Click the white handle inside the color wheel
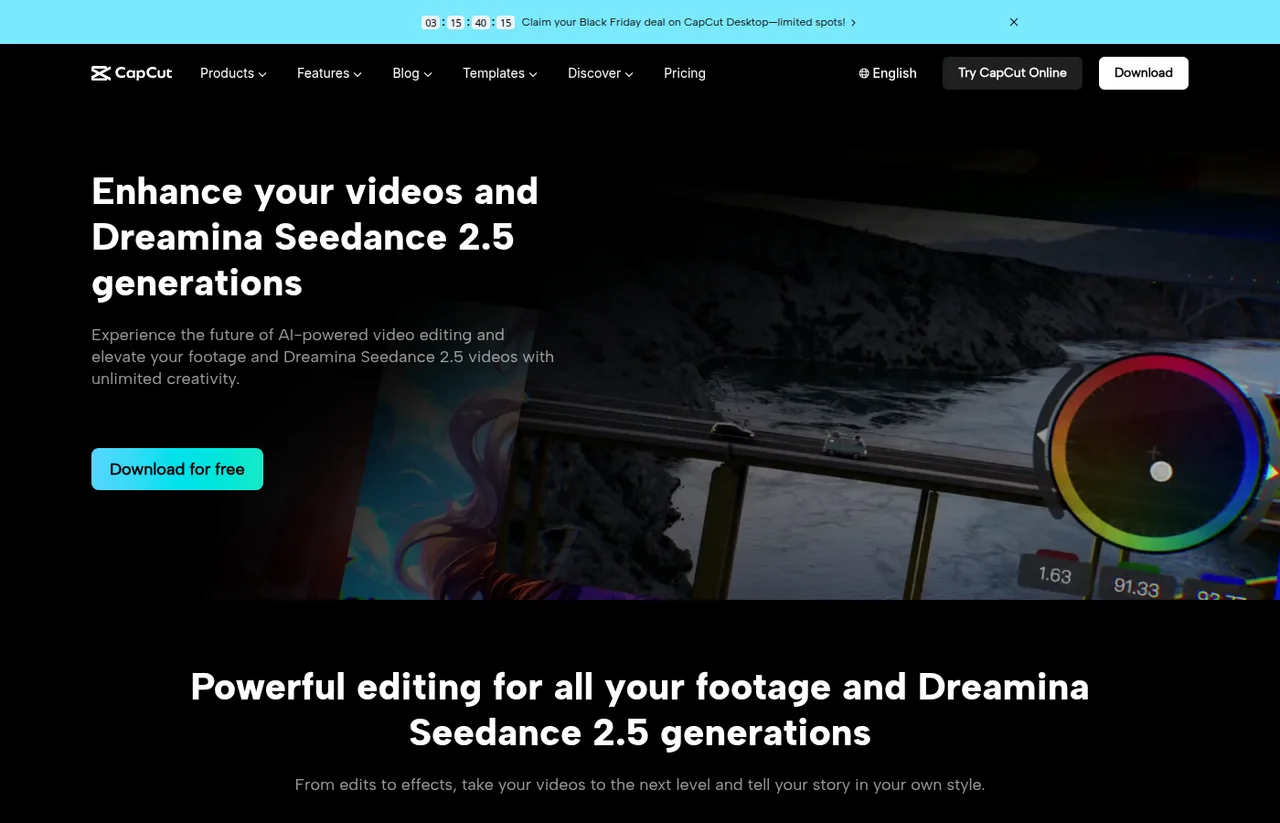This screenshot has height=823, width=1280. [1161, 471]
